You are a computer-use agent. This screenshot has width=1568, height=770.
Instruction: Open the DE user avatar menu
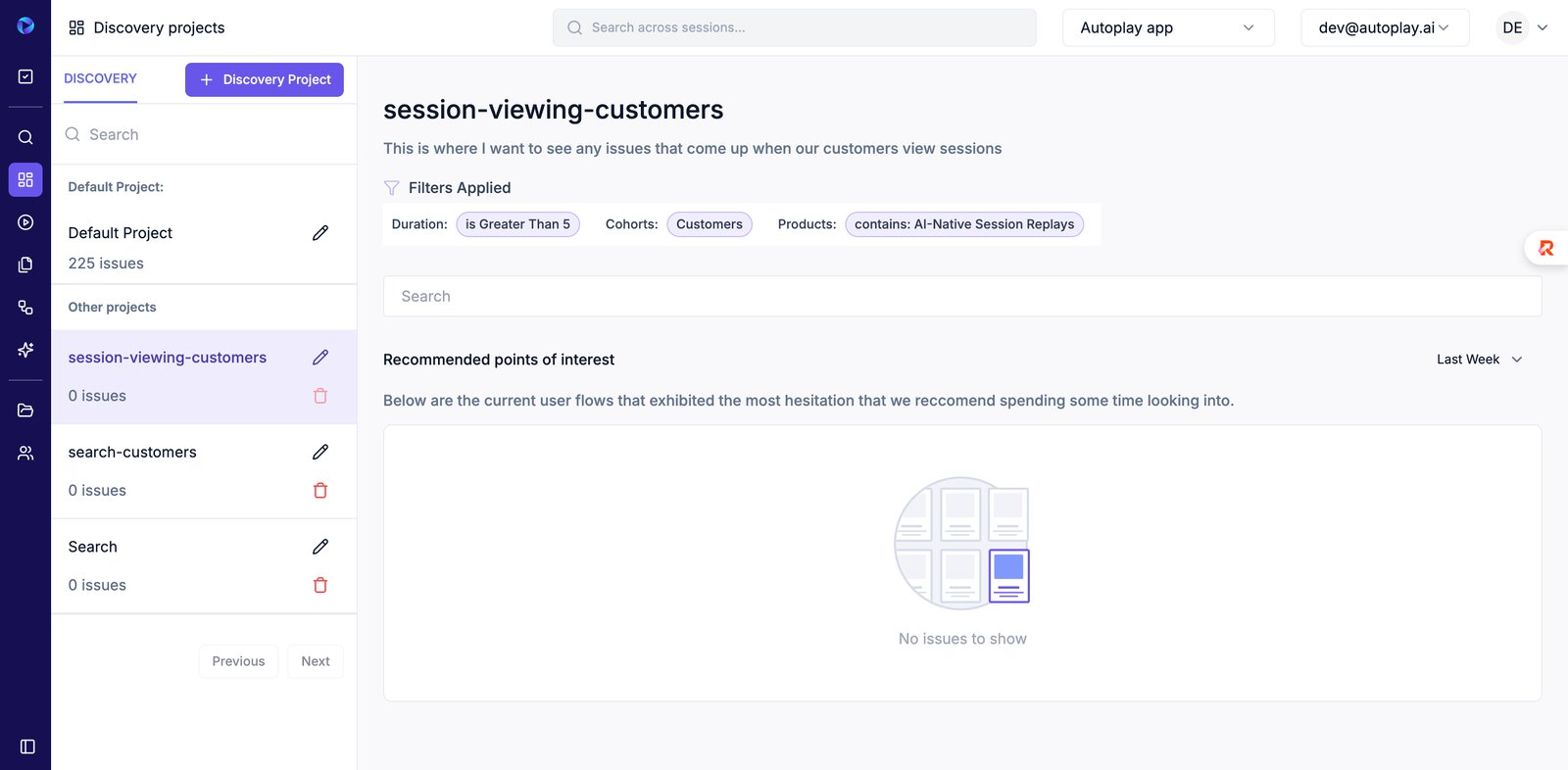pyautogui.click(x=1522, y=27)
